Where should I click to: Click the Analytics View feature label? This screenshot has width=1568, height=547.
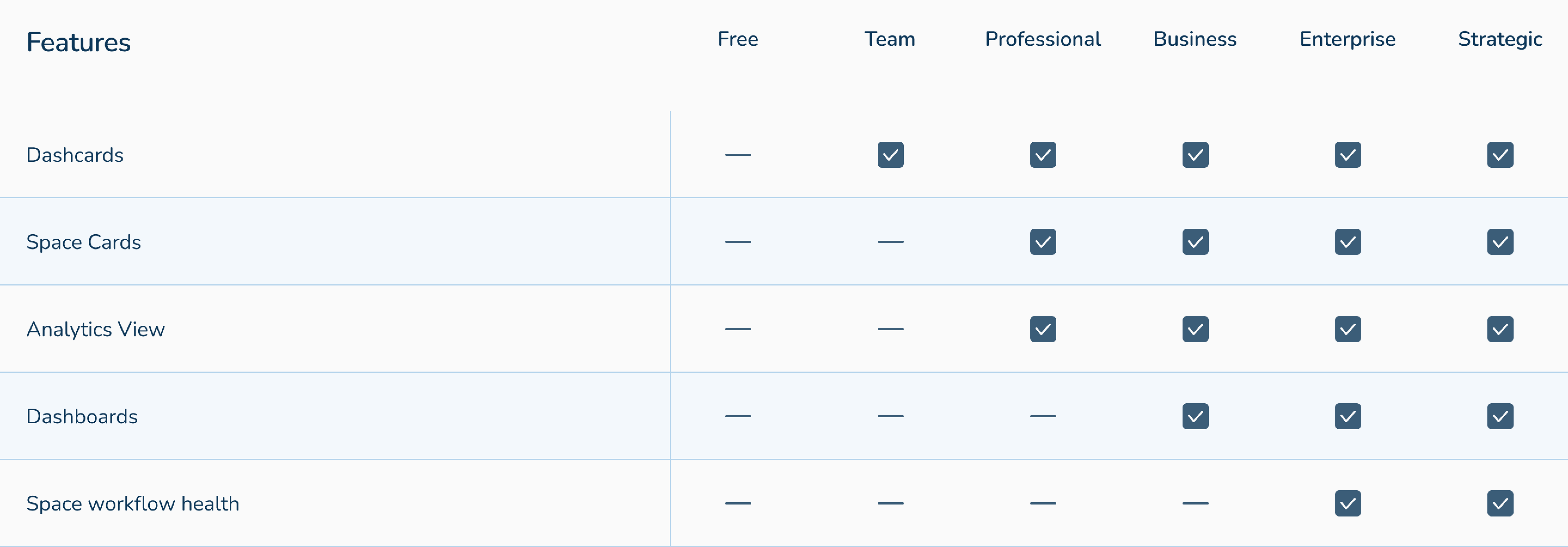pos(96,329)
